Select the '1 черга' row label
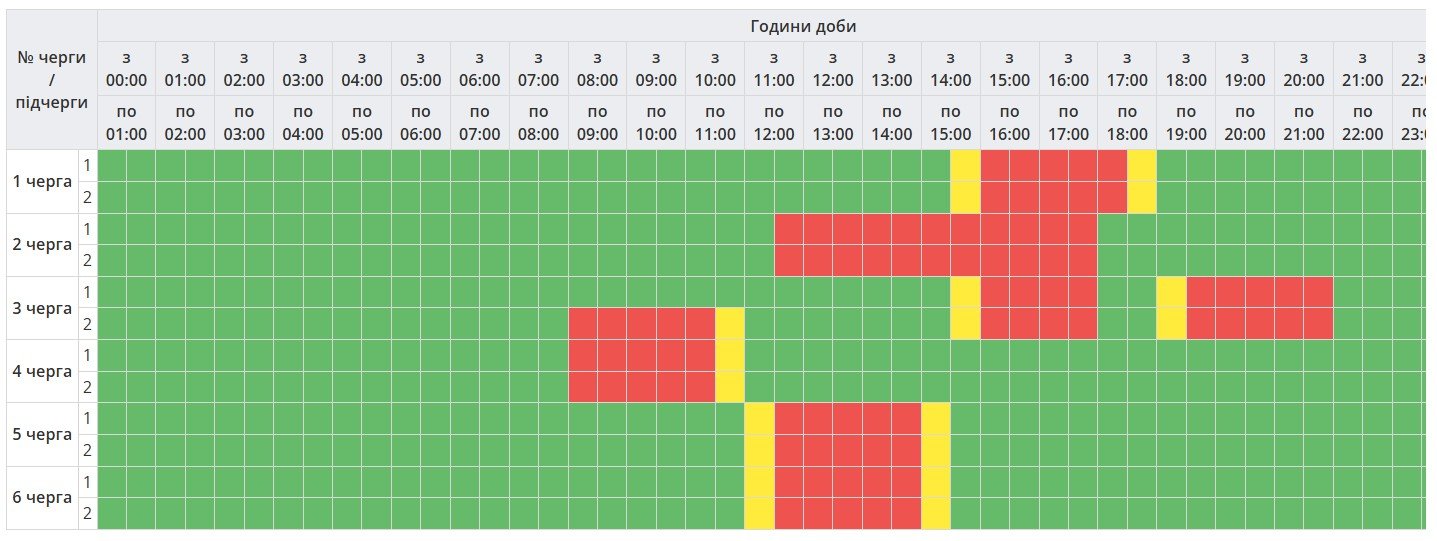Screen dimensions: 1437x541 [42, 181]
